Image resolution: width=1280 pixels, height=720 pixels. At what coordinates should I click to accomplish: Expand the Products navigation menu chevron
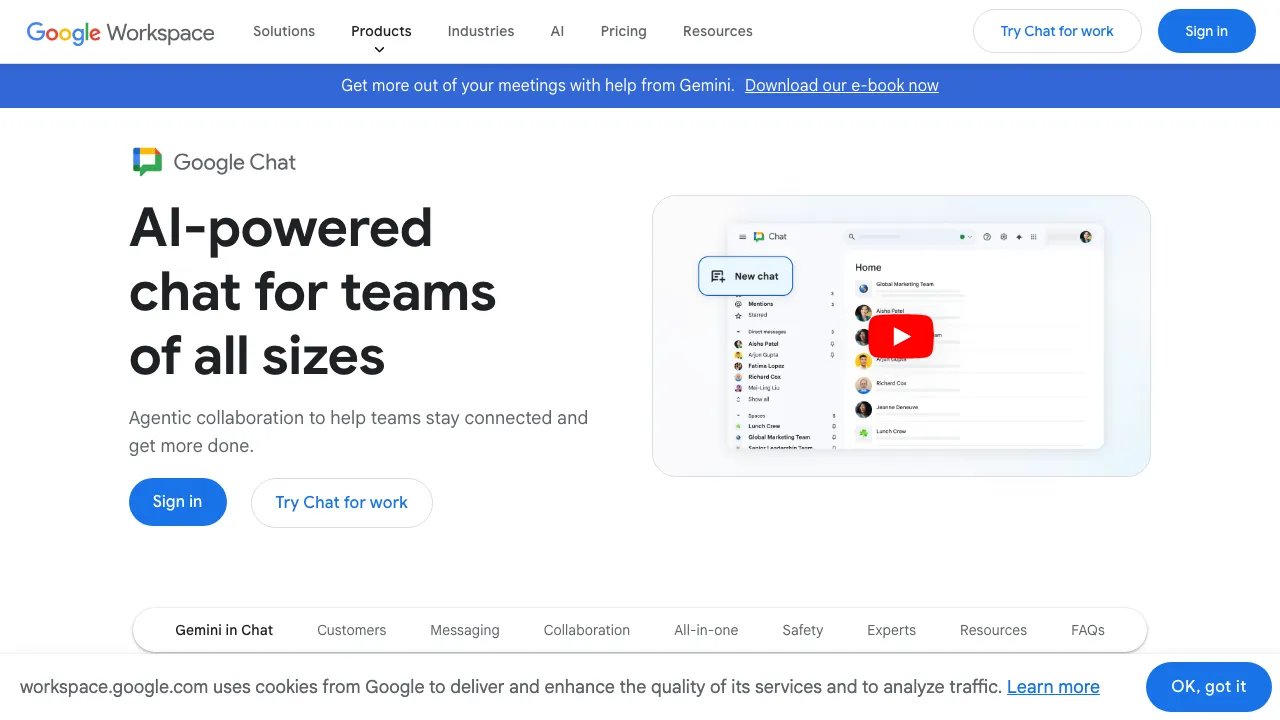[380, 47]
